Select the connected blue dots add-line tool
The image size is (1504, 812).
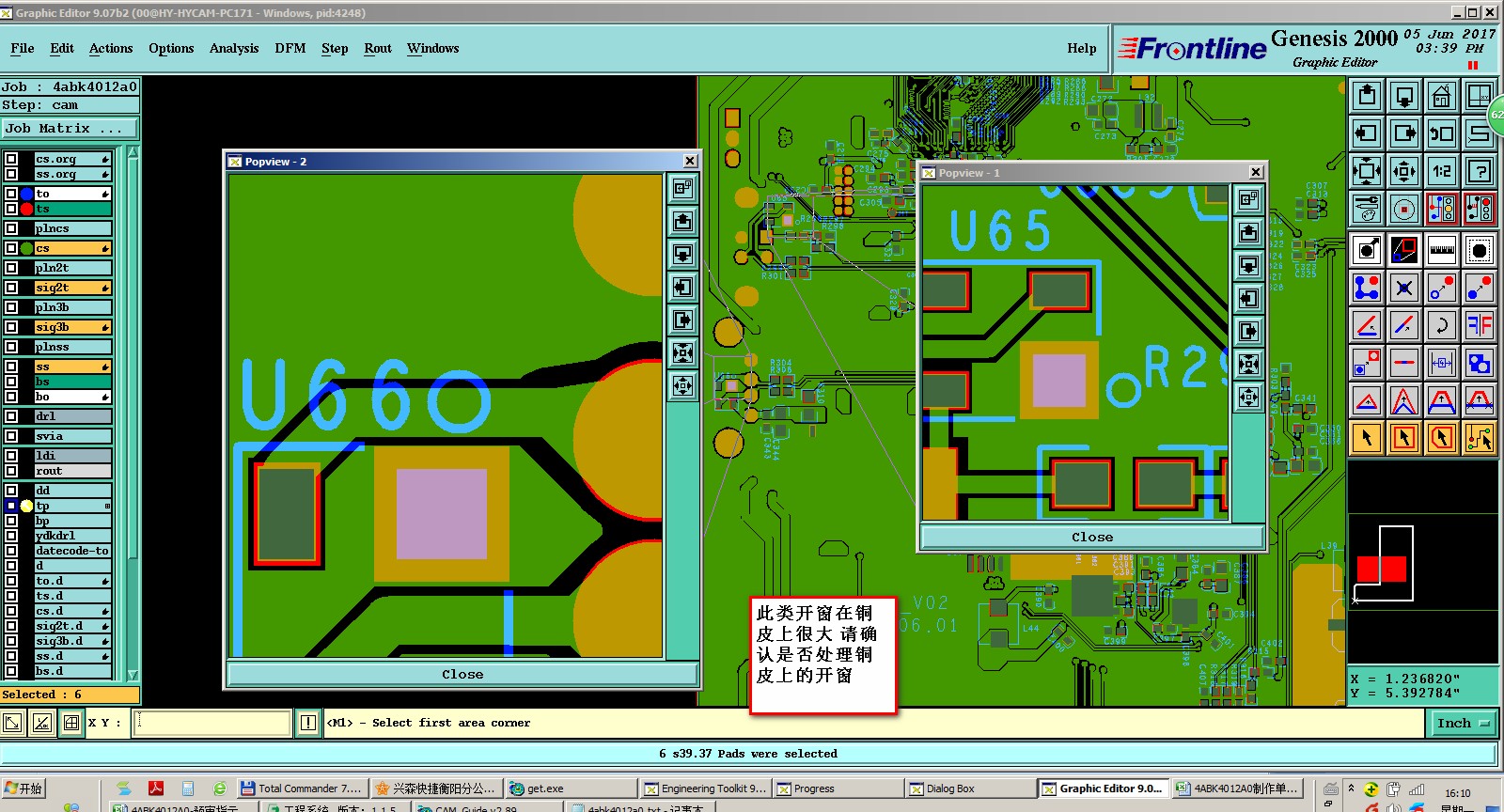[1367, 288]
